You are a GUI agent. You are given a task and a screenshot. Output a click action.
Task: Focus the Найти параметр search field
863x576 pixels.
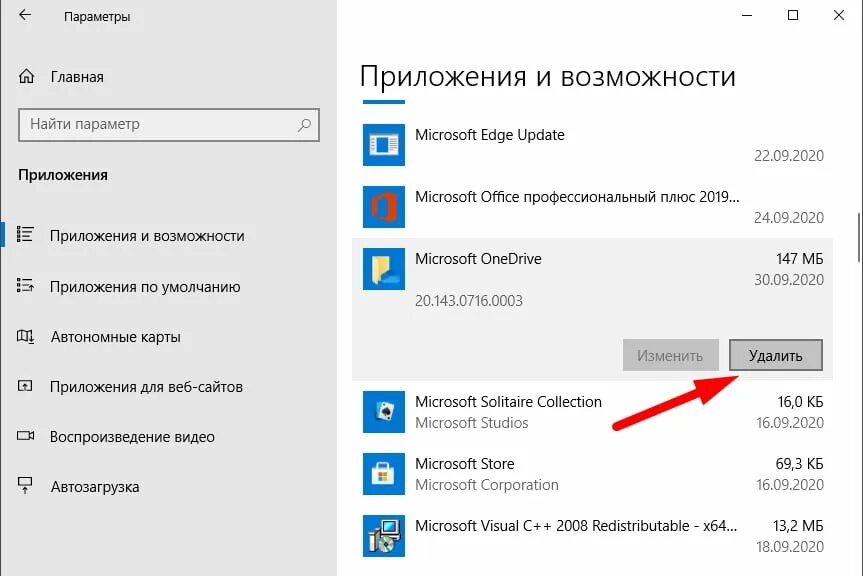[169, 125]
